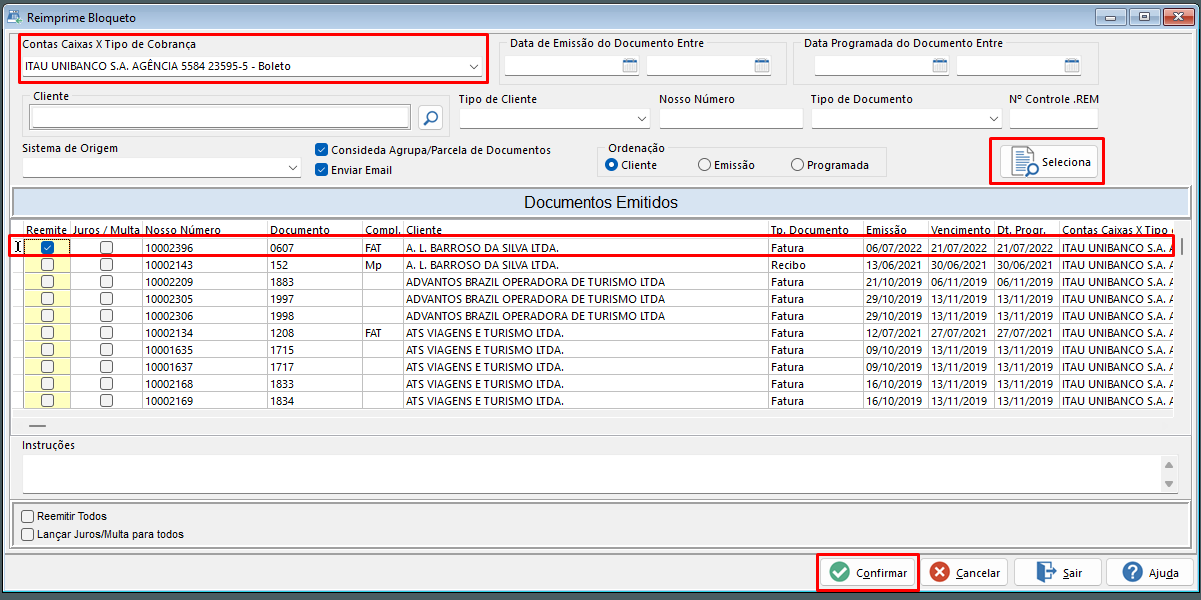Screen dimensions: 1201x600
Task: Click the Confirmar button
Action: pyautogui.click(x=868, y=573)
